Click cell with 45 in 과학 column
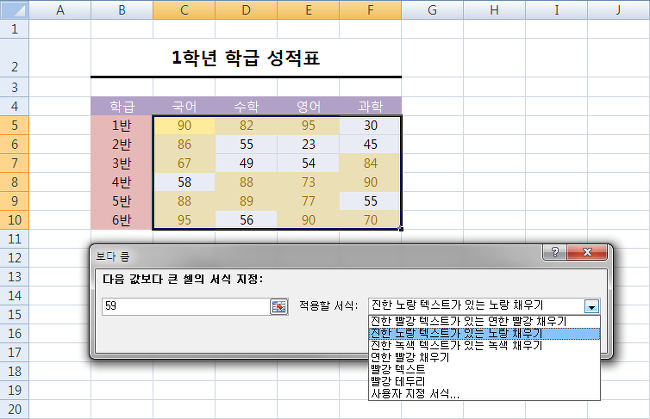 pos(371,144)
